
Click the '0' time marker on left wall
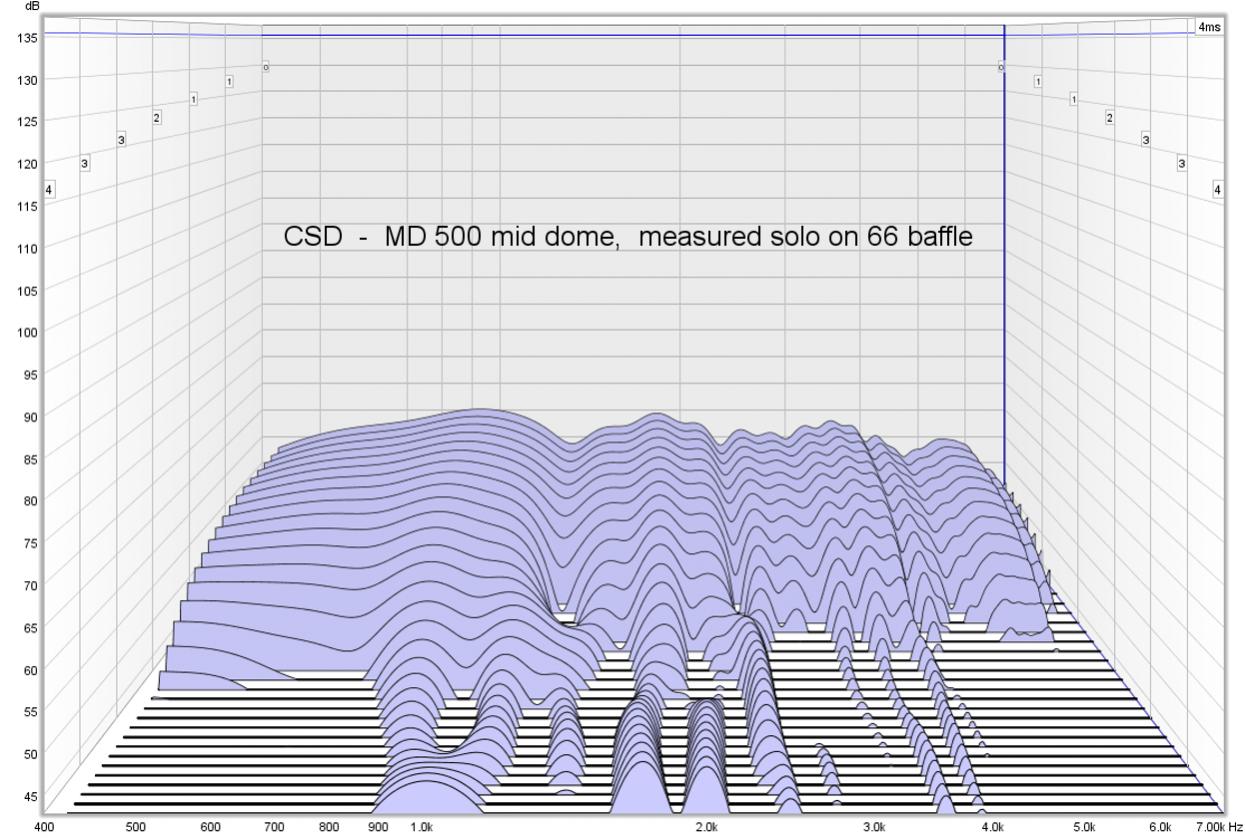tap(265, 67)
